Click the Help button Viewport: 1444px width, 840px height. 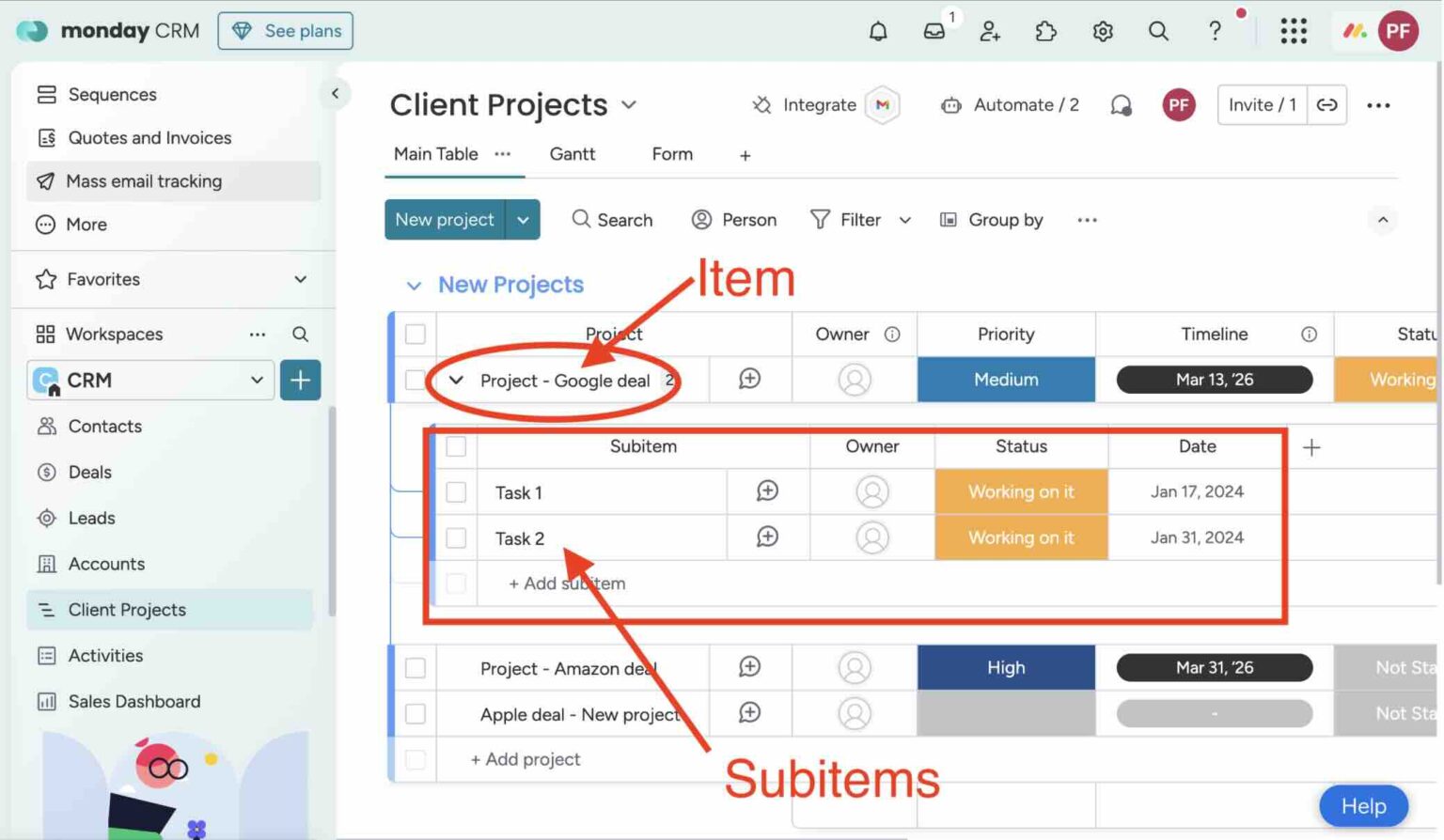1363,806
